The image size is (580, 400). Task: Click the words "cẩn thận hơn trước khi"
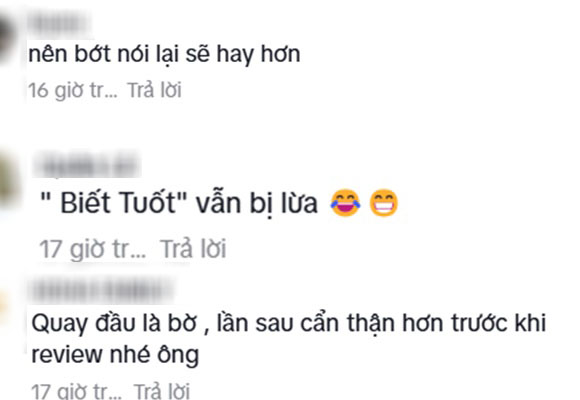tap(423, 323)
